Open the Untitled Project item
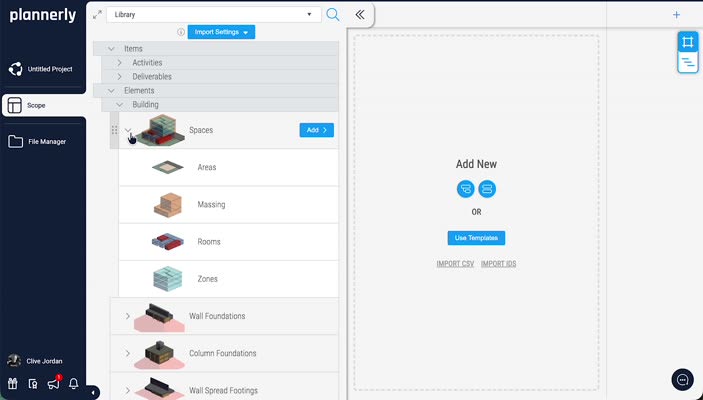This screenshot has height=400, width=703. (41, 69)
